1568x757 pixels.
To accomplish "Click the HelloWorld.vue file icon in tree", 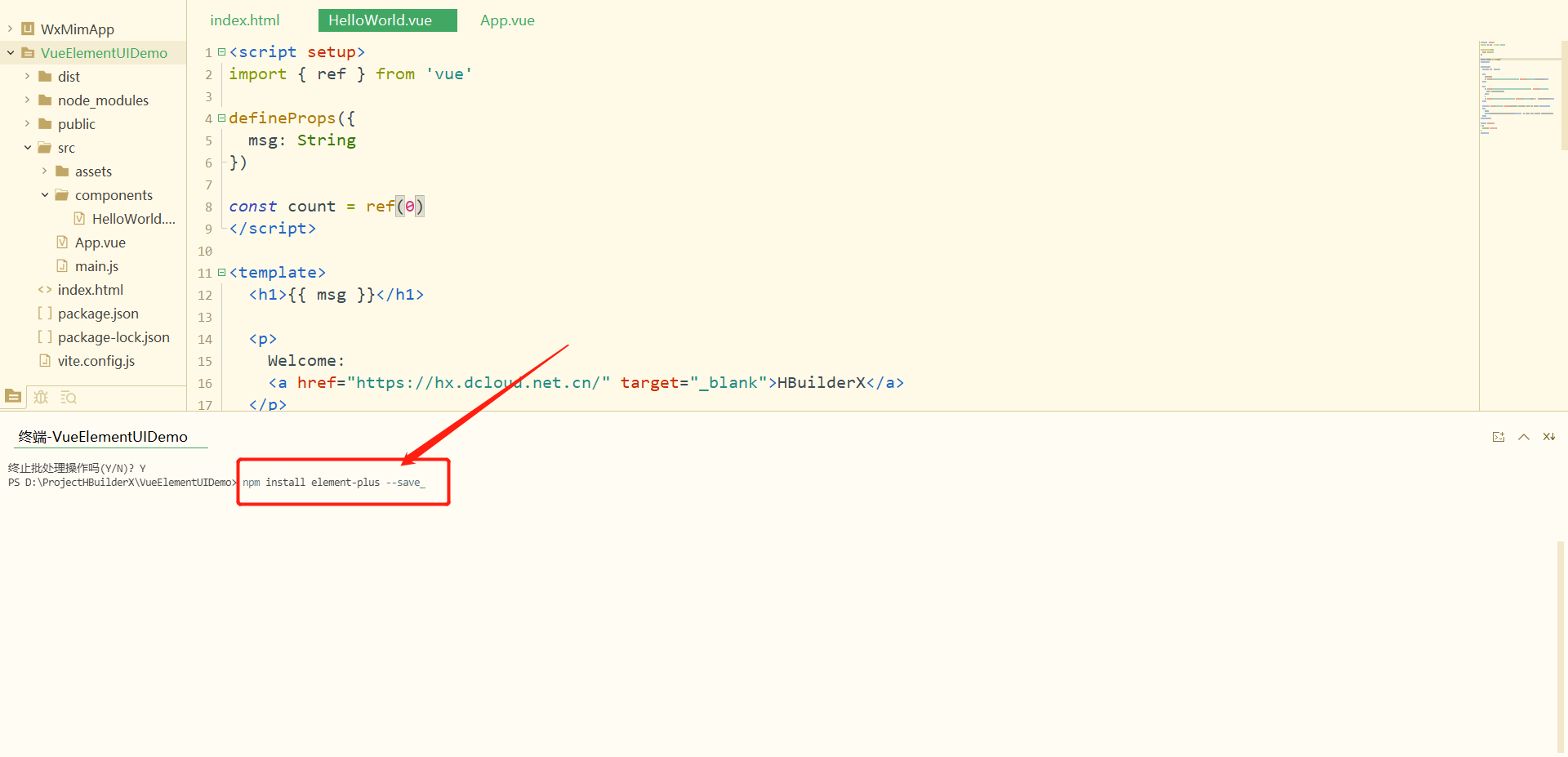I will (x=79, y=219).
